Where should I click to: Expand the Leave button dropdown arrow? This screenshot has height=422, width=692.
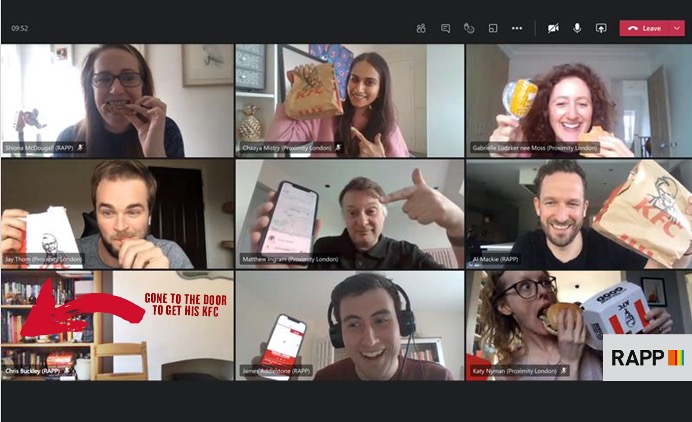tap(677, 28)
